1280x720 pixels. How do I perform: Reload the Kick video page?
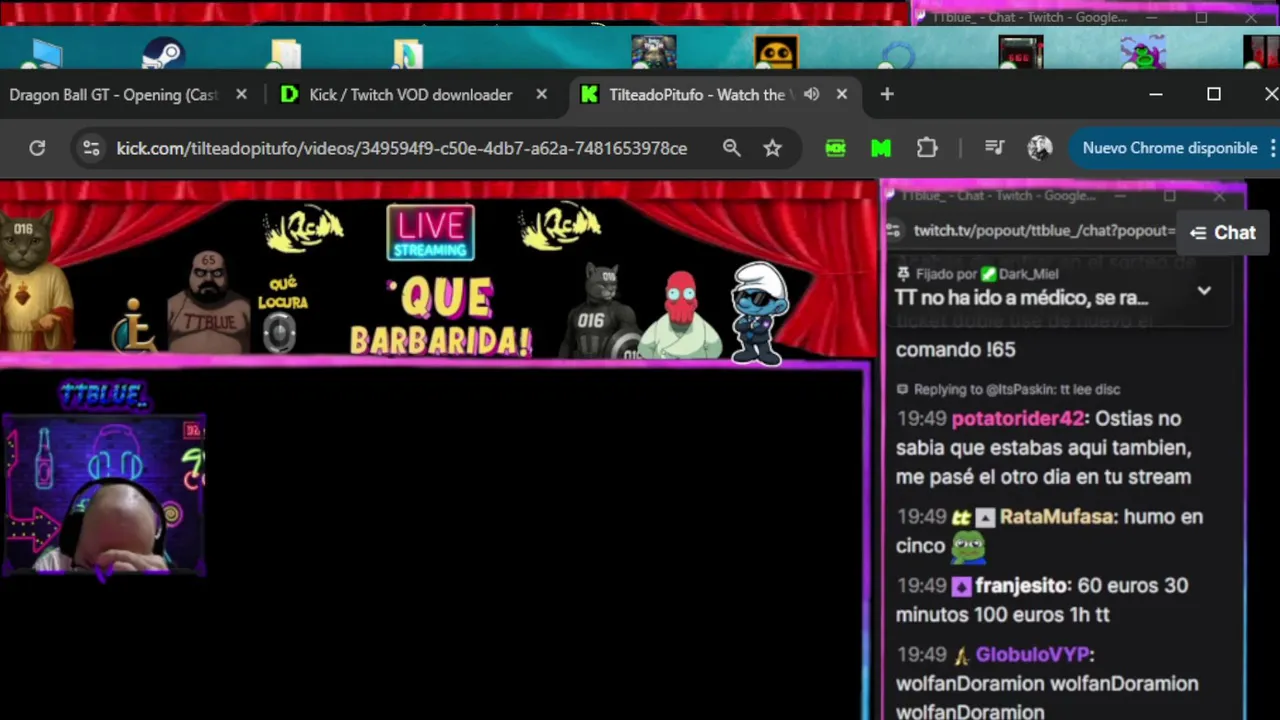pyautogui.click(x=37, y=148)
